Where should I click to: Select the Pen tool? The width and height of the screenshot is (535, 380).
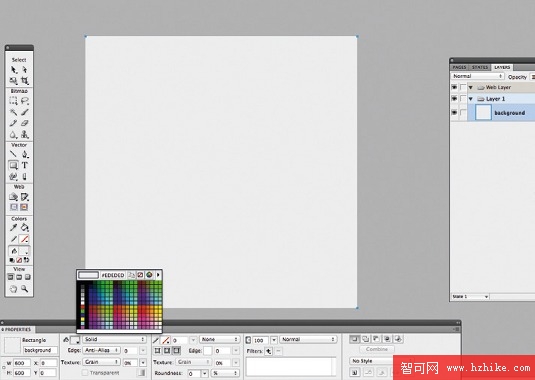[x=25, y=154]
